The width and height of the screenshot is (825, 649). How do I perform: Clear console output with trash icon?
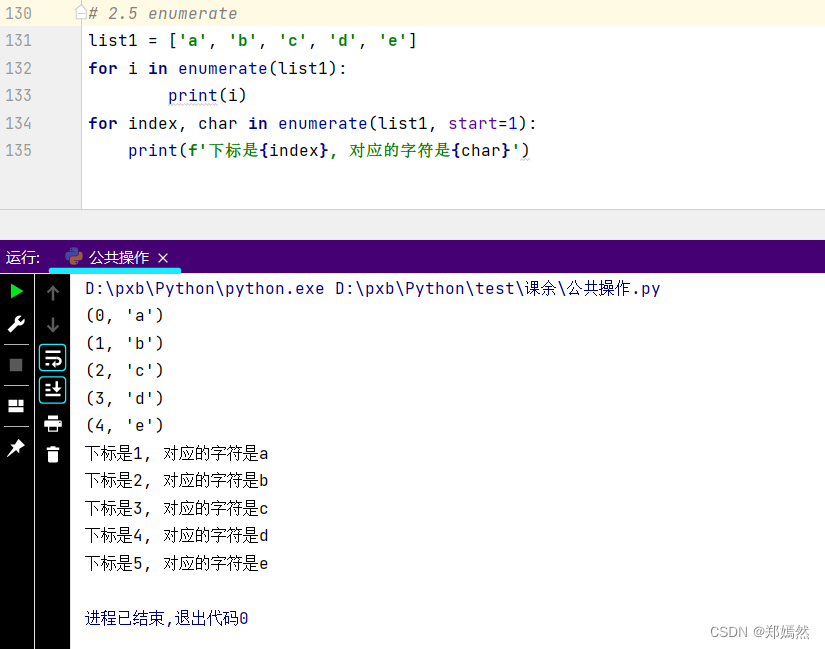pos(52,455)
